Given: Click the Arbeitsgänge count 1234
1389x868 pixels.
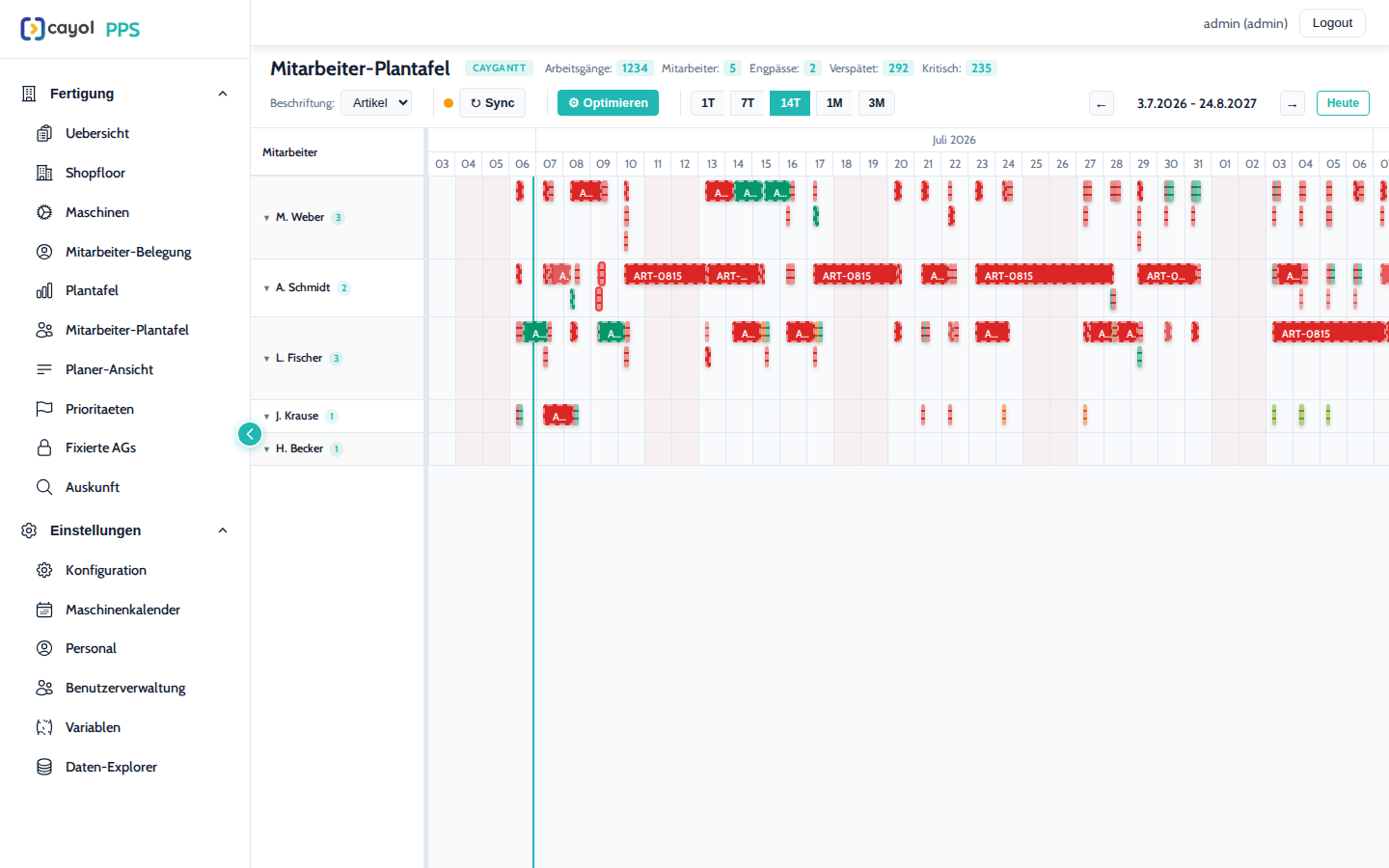Looking at the screenshot, I should tap(635, 68).
